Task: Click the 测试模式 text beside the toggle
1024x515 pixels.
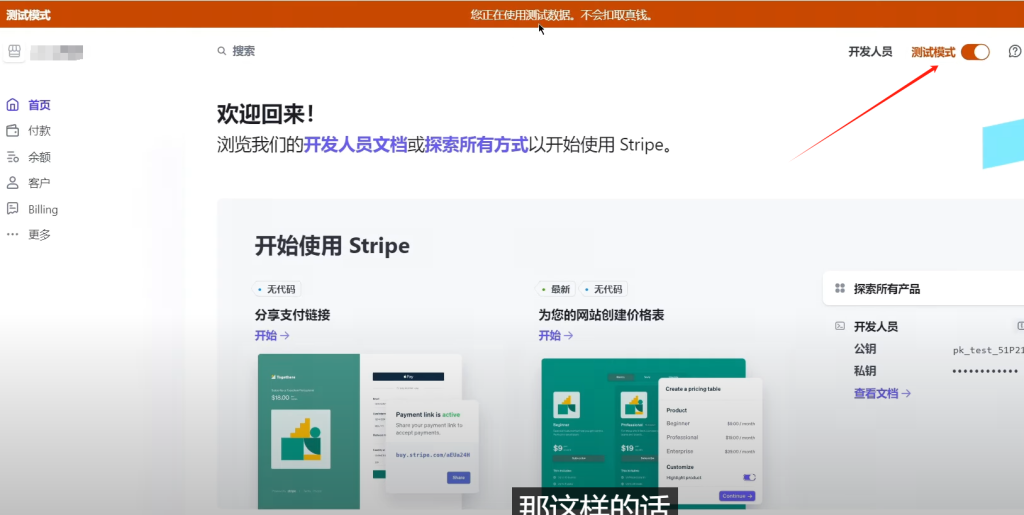Action: pyautogui.click(x=933, y=52)
